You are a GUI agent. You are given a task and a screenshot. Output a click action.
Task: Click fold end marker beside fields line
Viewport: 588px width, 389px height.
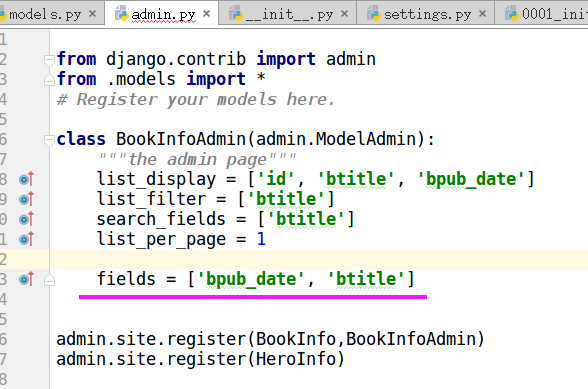point(49,280)
